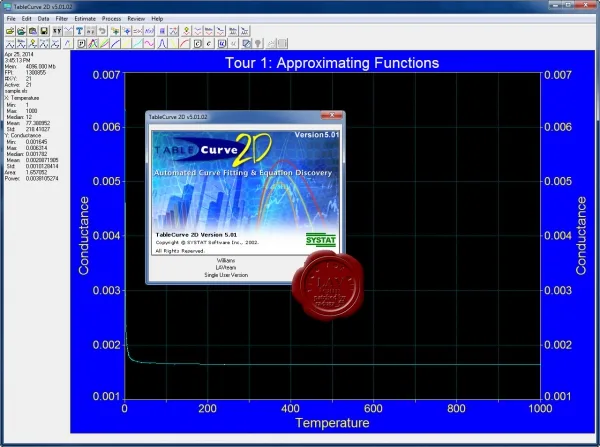Click the green folder import icon
600x447 pixels.
point(21,31)
